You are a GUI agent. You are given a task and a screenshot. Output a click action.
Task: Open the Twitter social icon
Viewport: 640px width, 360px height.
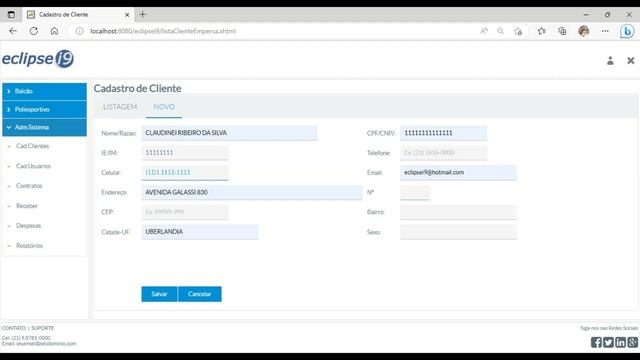coord(608,342)
